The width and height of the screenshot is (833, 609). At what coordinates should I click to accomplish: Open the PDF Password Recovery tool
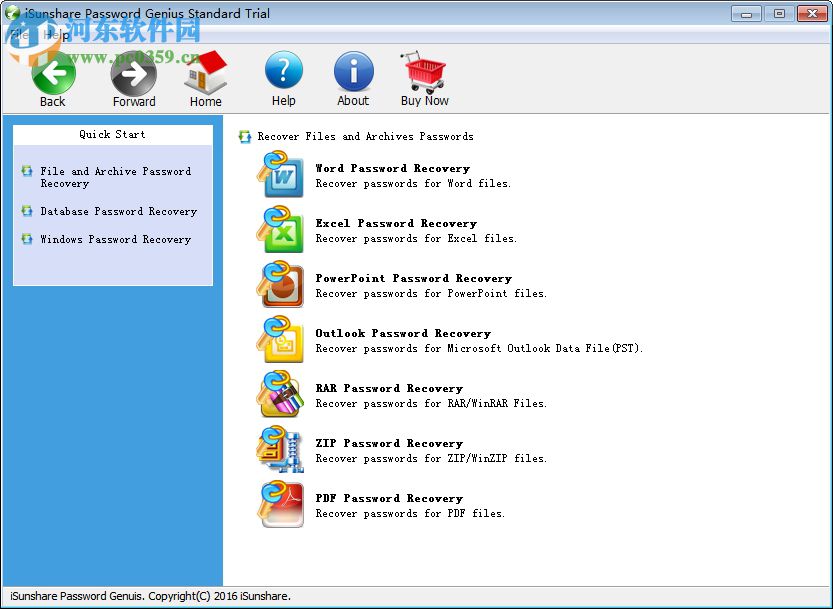pyautogui.click(x=391, y=499)
